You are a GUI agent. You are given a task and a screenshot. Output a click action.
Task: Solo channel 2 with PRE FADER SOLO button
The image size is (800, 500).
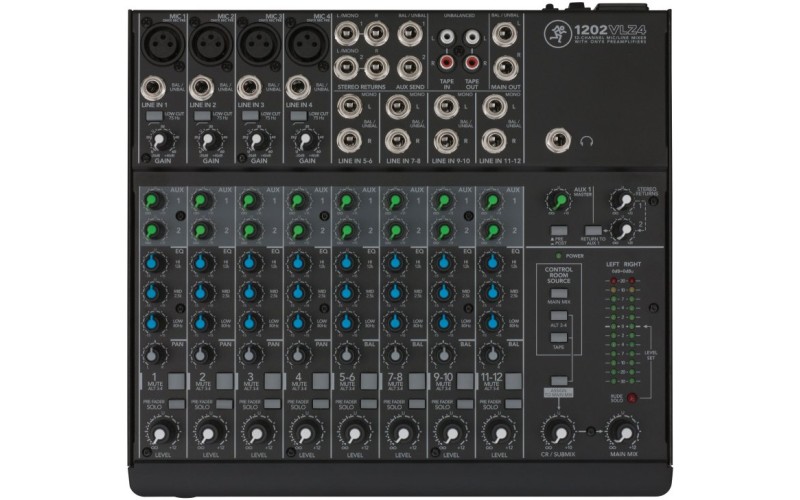[x=224, y=404]
